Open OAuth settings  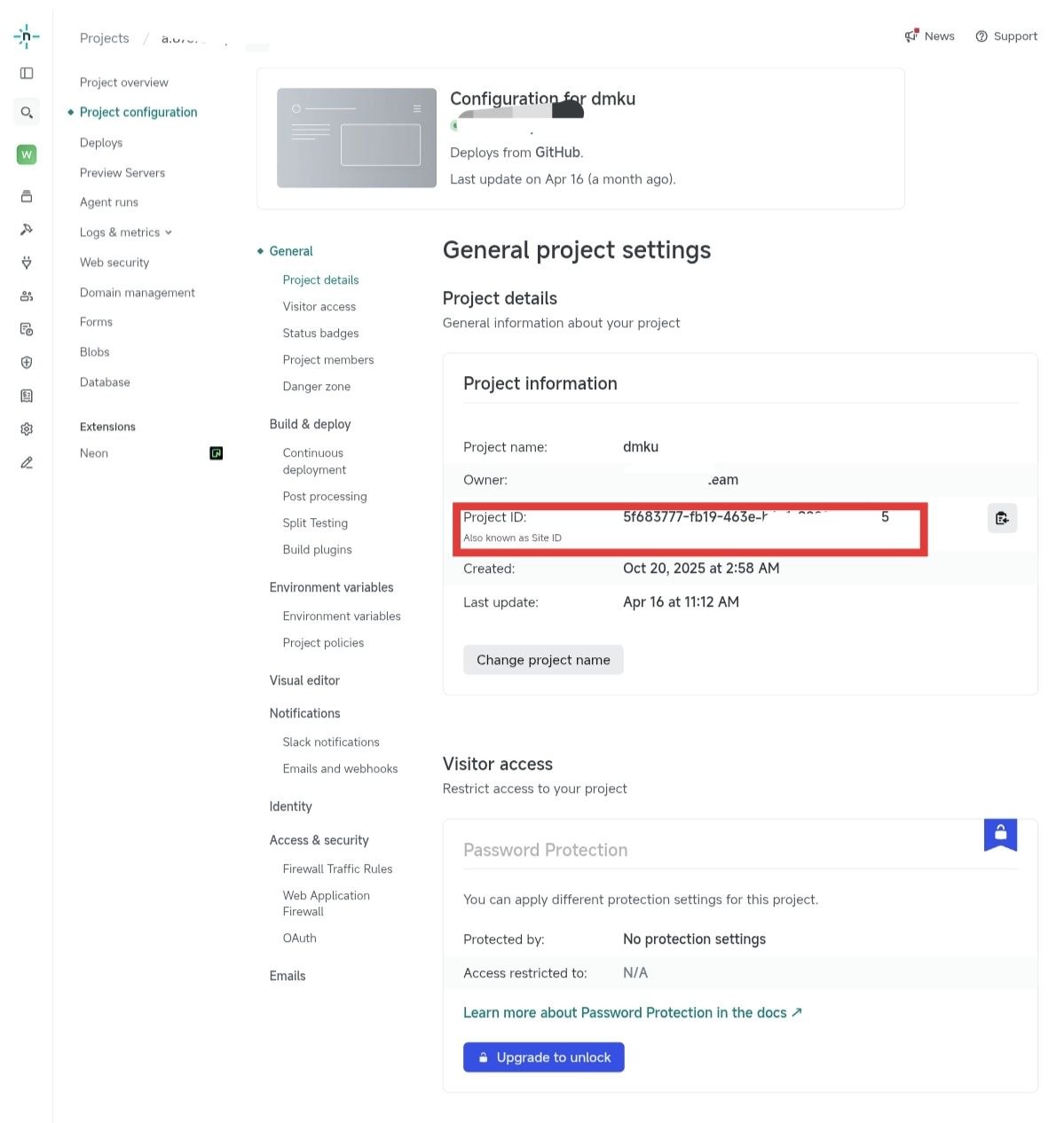point(300,938)
